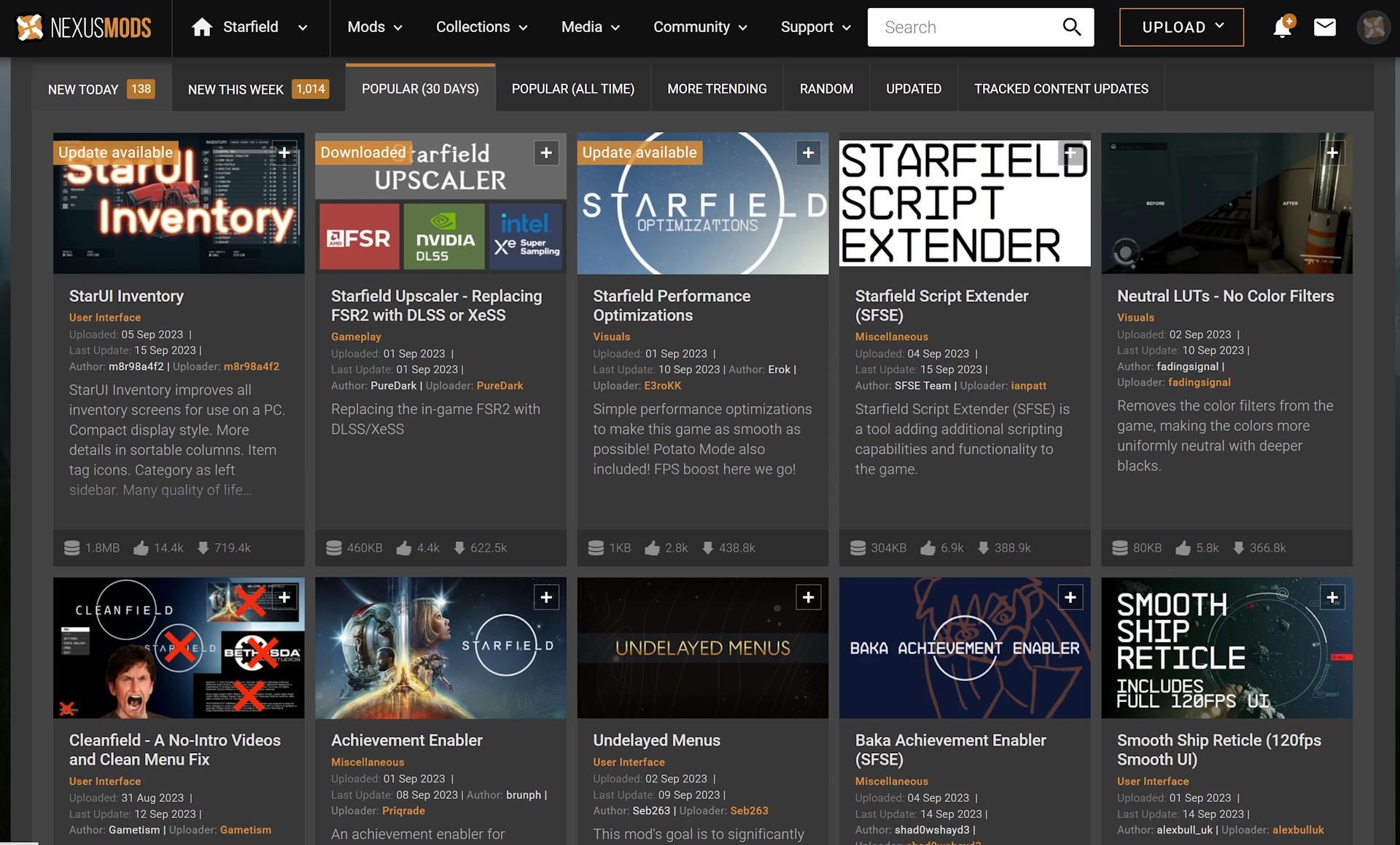The width and height of the screenshot is (1400, 845).
Task: Open the Undelayed Menus thumbnail
Action: click(x=702, y=648)
